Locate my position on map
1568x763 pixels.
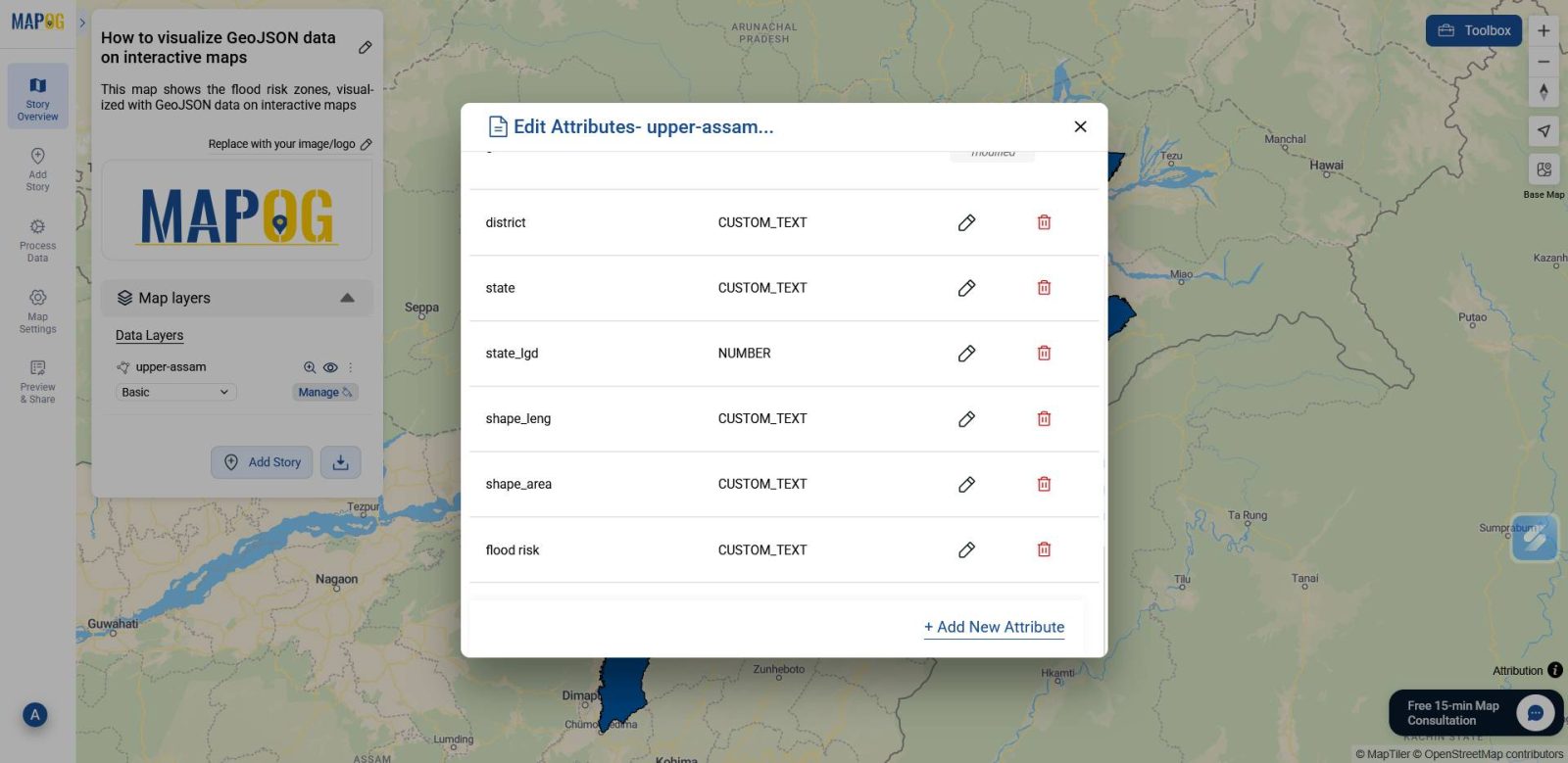(x=1543, y=130)
